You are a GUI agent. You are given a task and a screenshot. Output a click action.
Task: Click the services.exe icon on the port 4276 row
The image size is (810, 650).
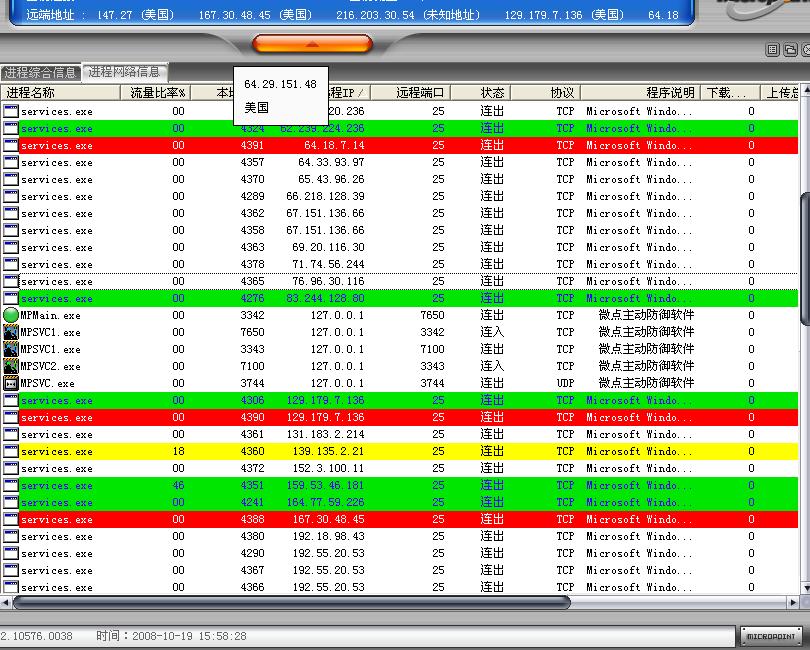[x=10, y=298]
